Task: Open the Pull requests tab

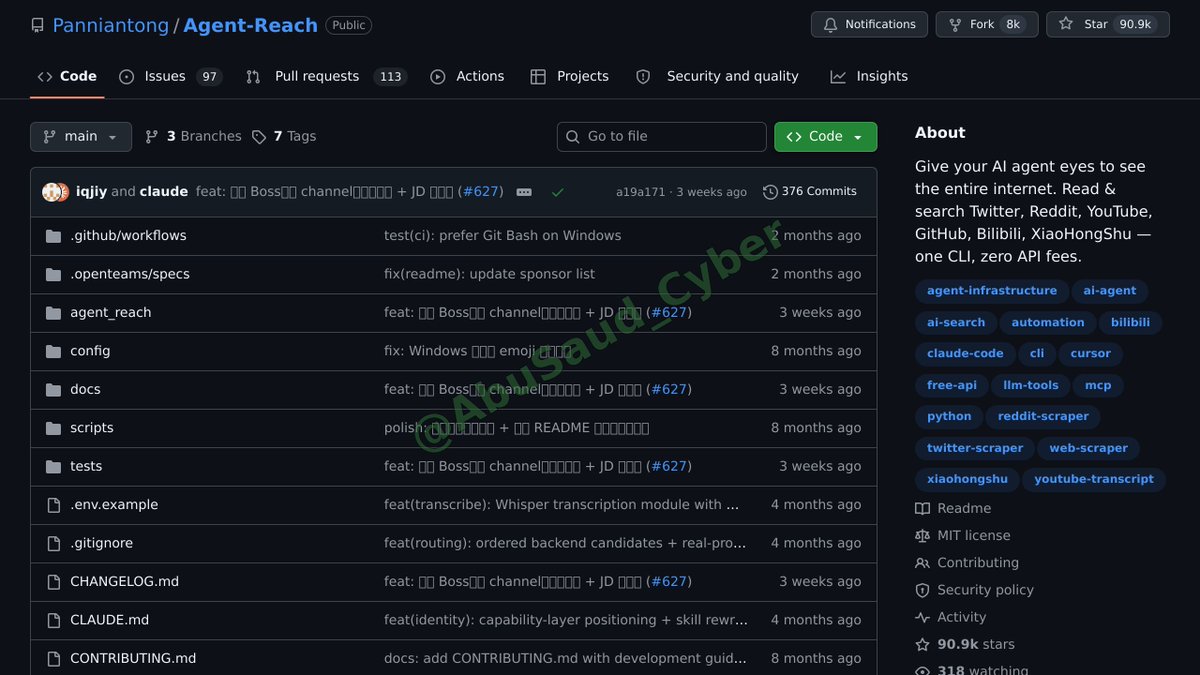Action: (324, 76)
